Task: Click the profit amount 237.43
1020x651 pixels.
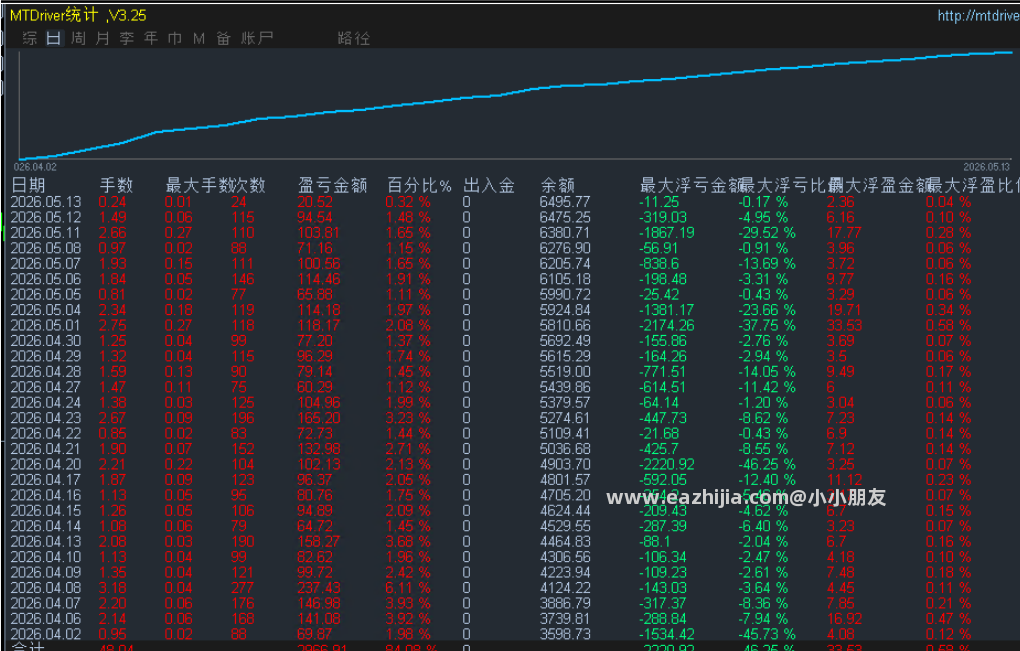Action: tap(319, 588)
